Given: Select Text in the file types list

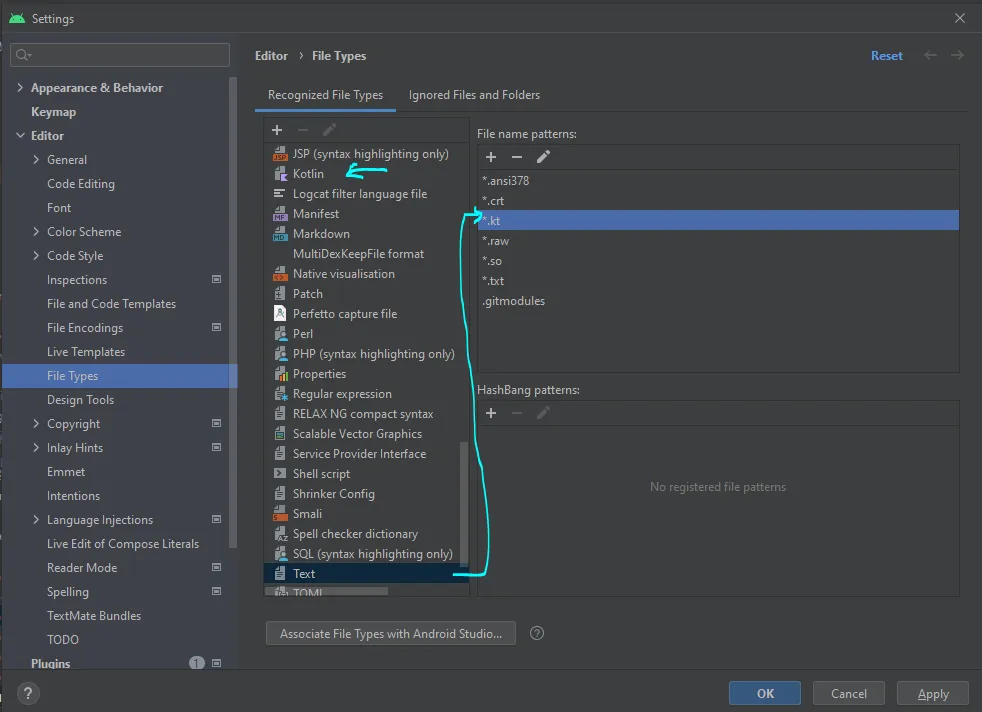Looking at the screenshot, I should tap(366, 574).
